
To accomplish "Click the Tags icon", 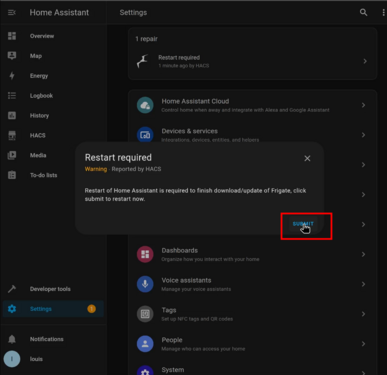I will click(x=145, y=314).
